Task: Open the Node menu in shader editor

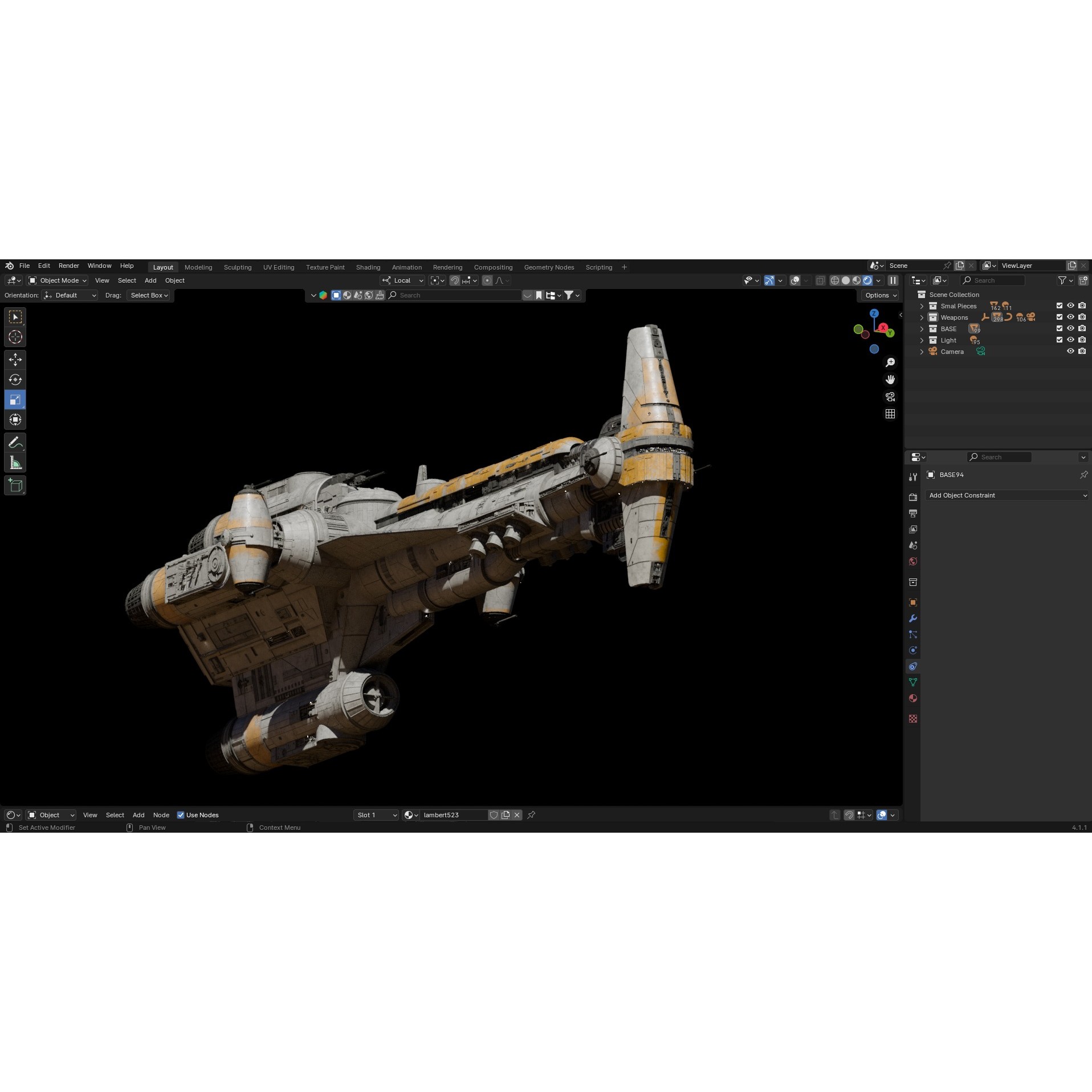Action: 161,815
